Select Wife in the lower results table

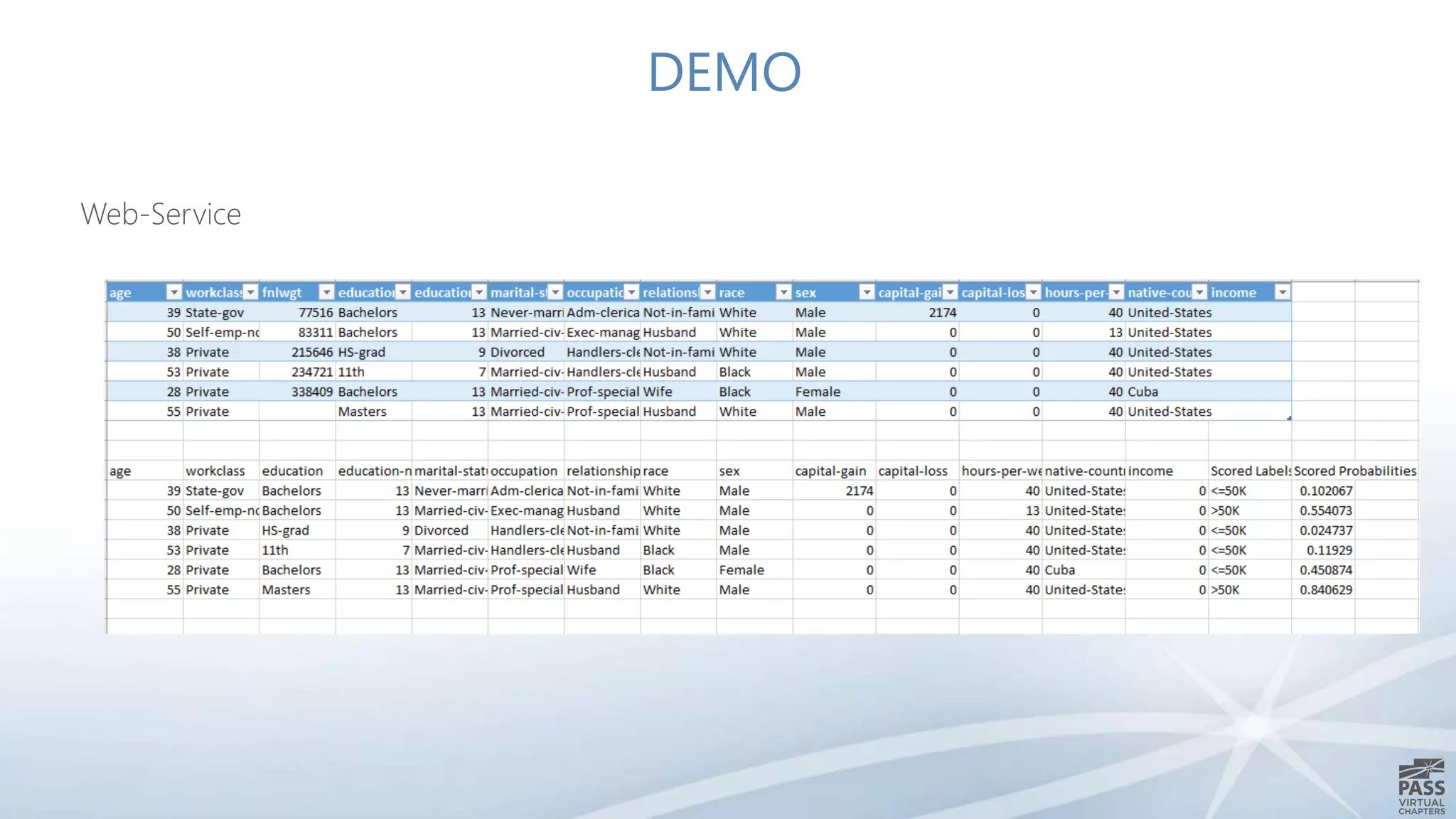(x=602, y=570)
